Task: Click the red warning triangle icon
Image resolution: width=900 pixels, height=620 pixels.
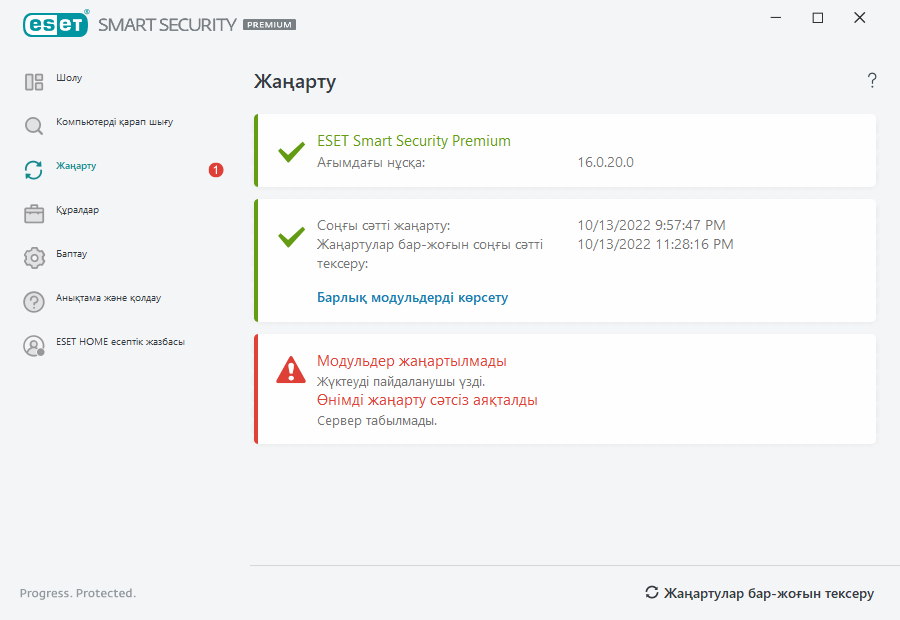Action: coord(291,370)
